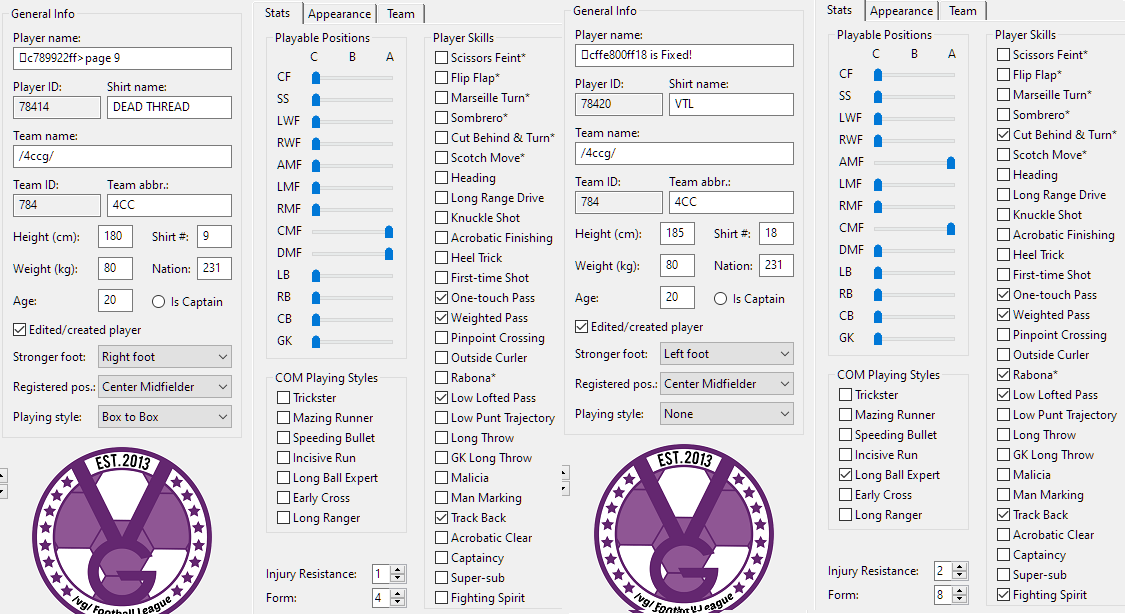The width and height of the screenshot is (1125, 614).
Task: Click Height field showing 185
Action: point(677,233)
